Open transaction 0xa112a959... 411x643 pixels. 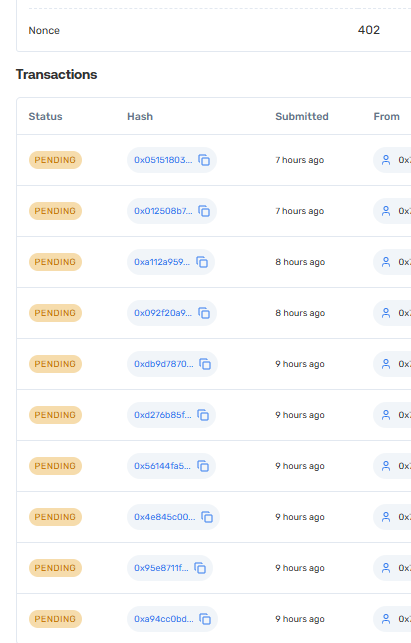point(162,262)
